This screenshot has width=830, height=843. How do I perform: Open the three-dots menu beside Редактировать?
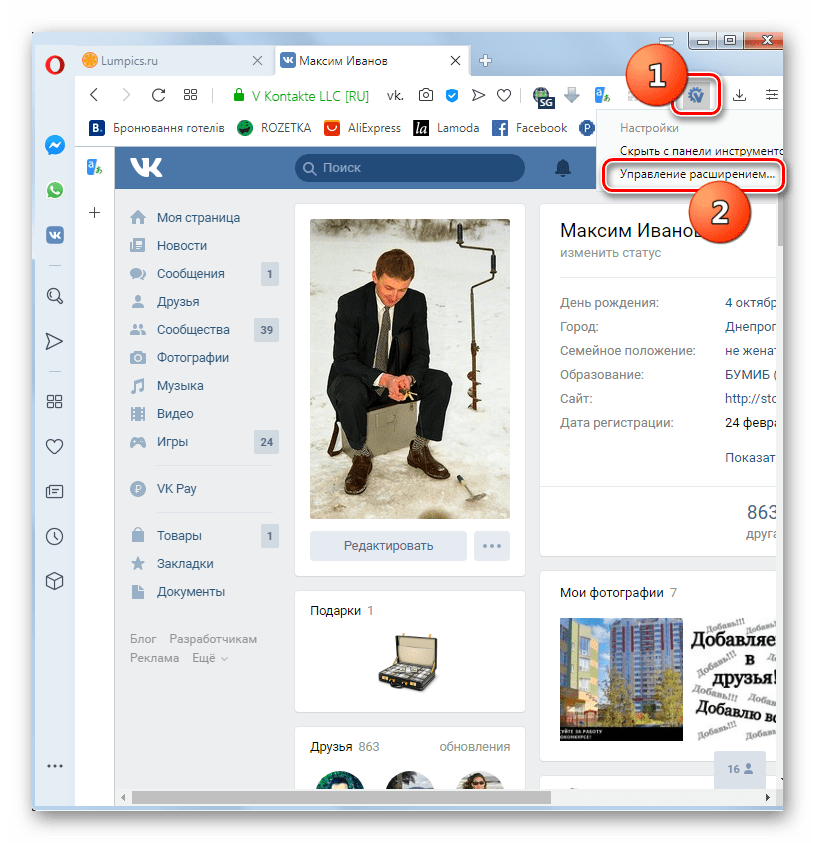(491, 545)
